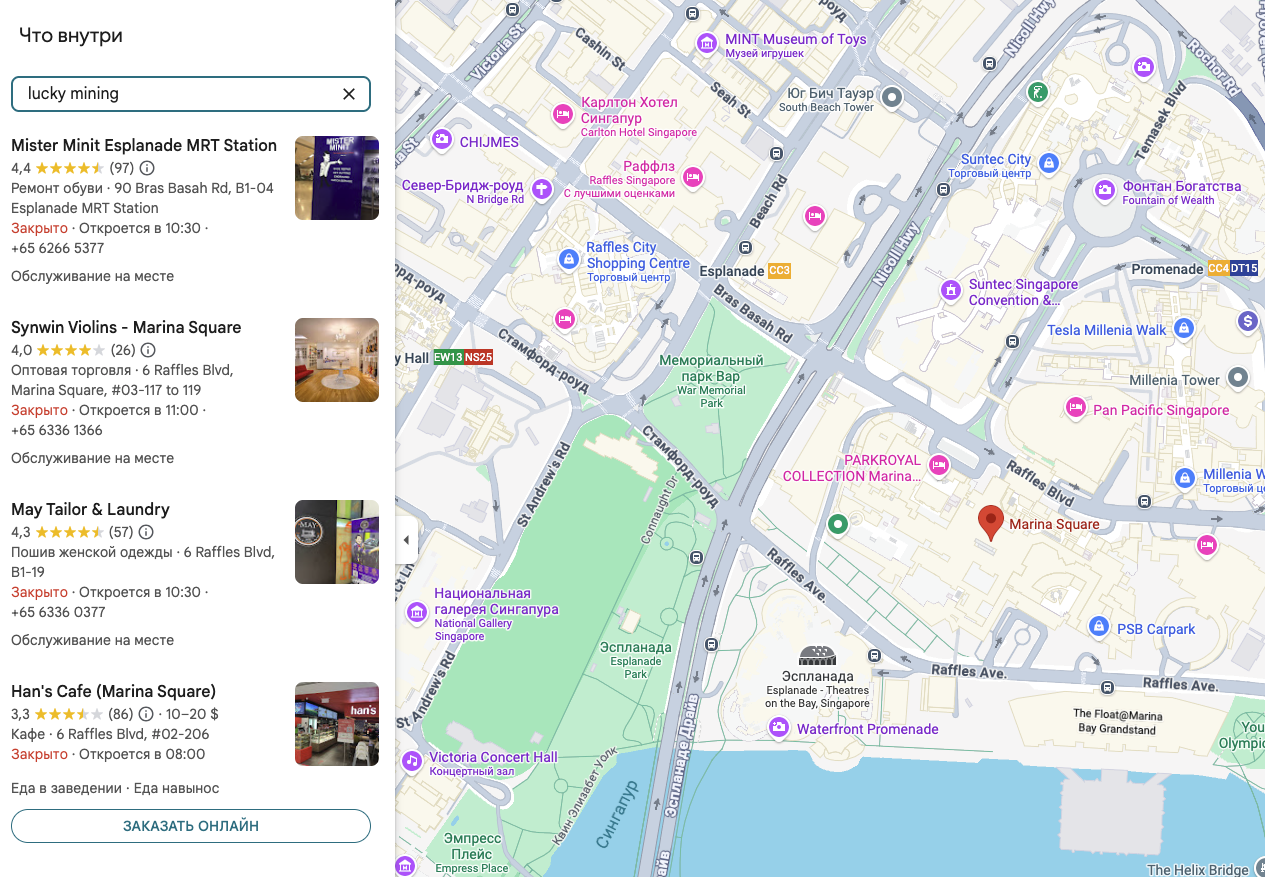Image resolution: width=1265 pixels, height=877 pixels.
Task: Select Raffles City Shopping Centre marker
Action: tap(569, 259)
